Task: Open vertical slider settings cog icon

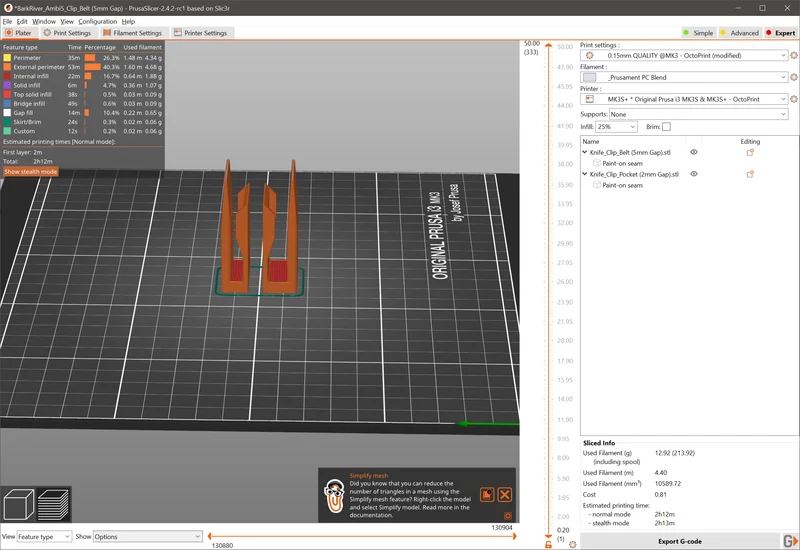Action: tap(572, 544)
